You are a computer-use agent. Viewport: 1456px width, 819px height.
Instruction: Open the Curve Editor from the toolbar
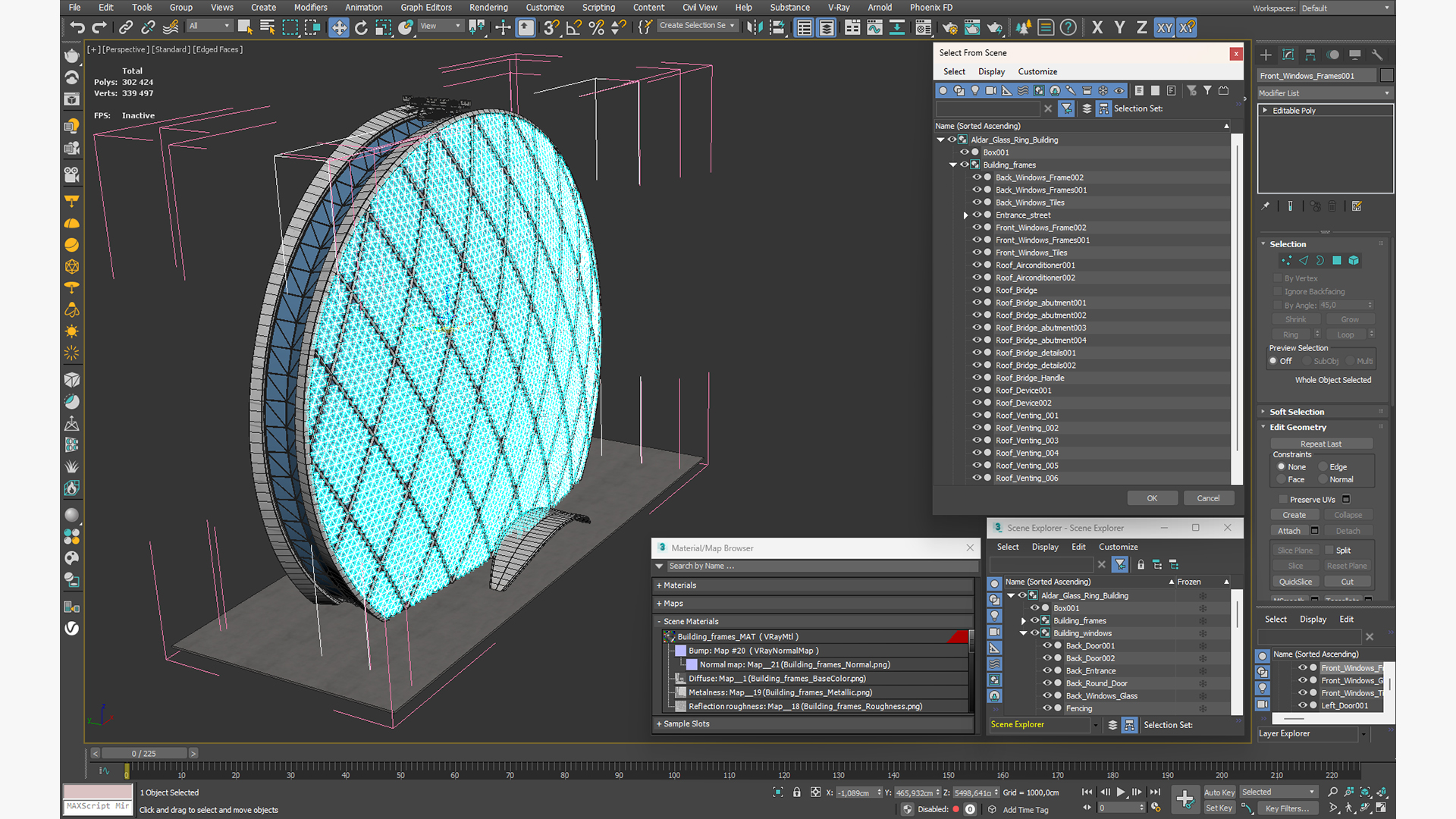[874, 28]
